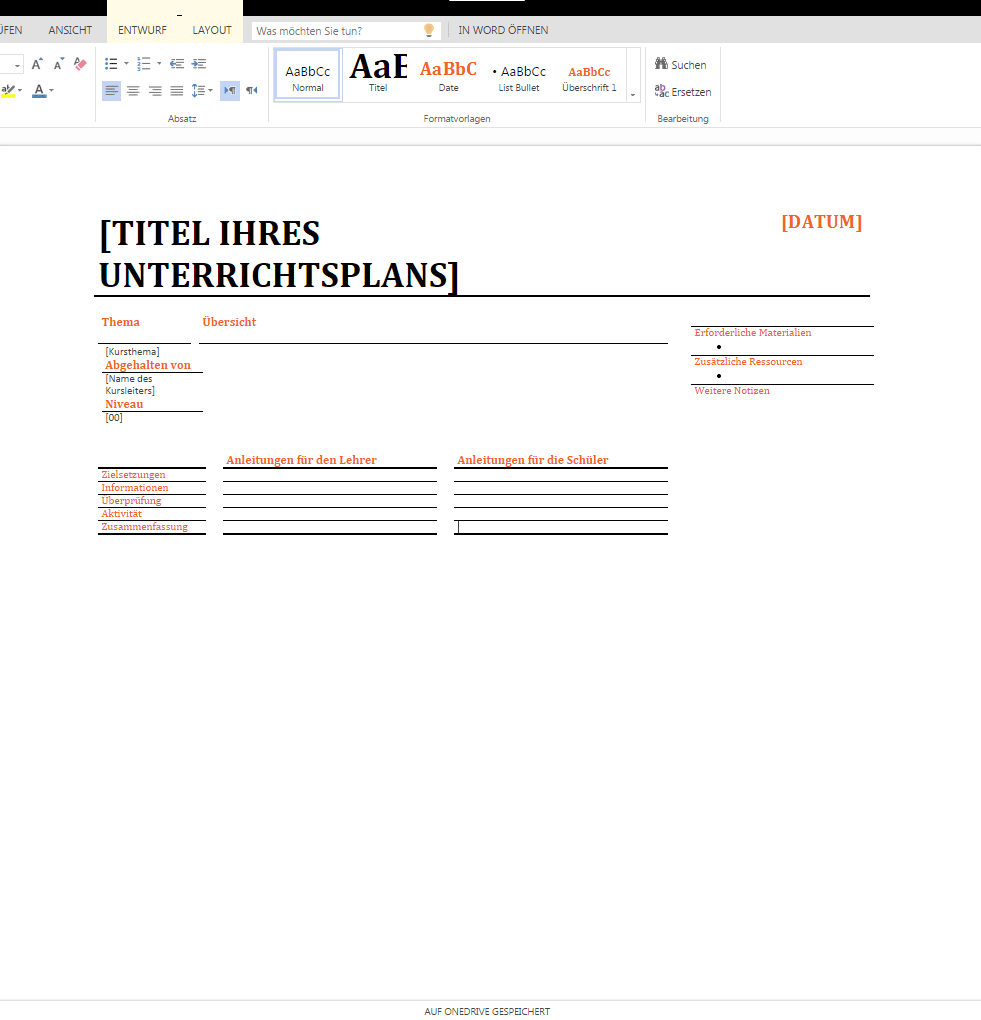
Task: Click the [Kursthema] placeholder
Action: click(x=132, y=351)
